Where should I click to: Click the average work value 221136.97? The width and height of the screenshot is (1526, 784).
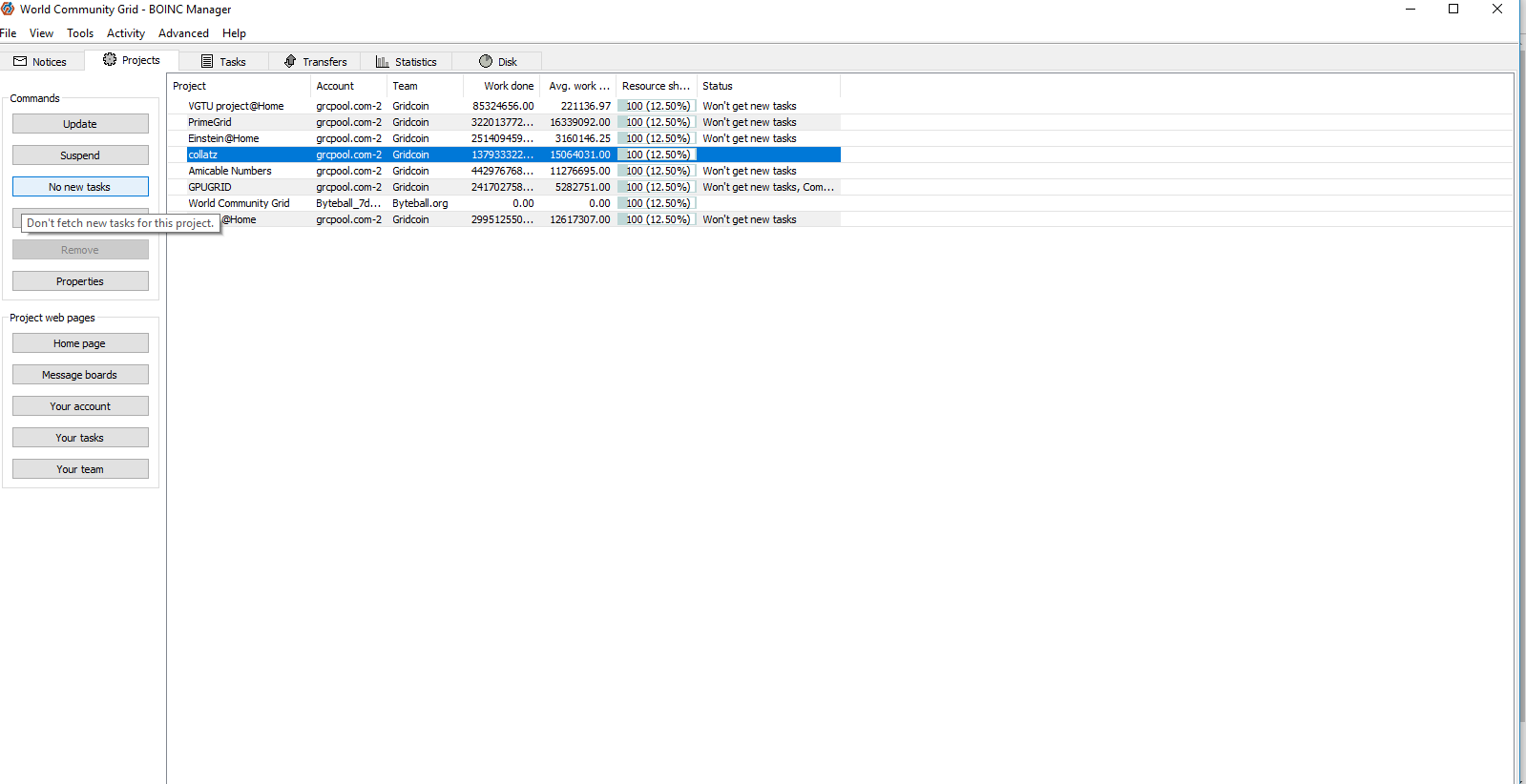tap(585, 106)
